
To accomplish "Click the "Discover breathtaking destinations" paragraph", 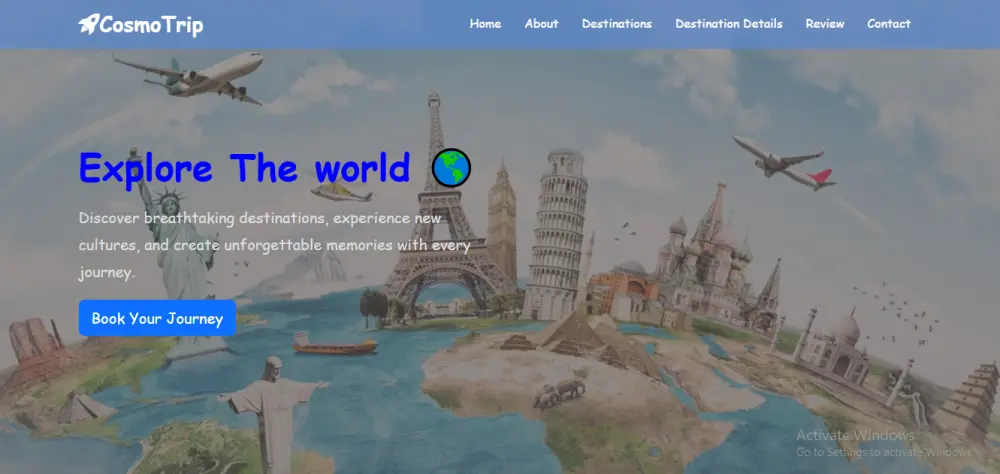I will [x=275, y=246].
